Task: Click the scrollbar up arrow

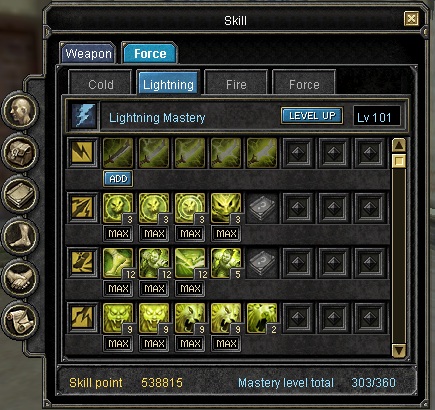Action: [399, 145]
